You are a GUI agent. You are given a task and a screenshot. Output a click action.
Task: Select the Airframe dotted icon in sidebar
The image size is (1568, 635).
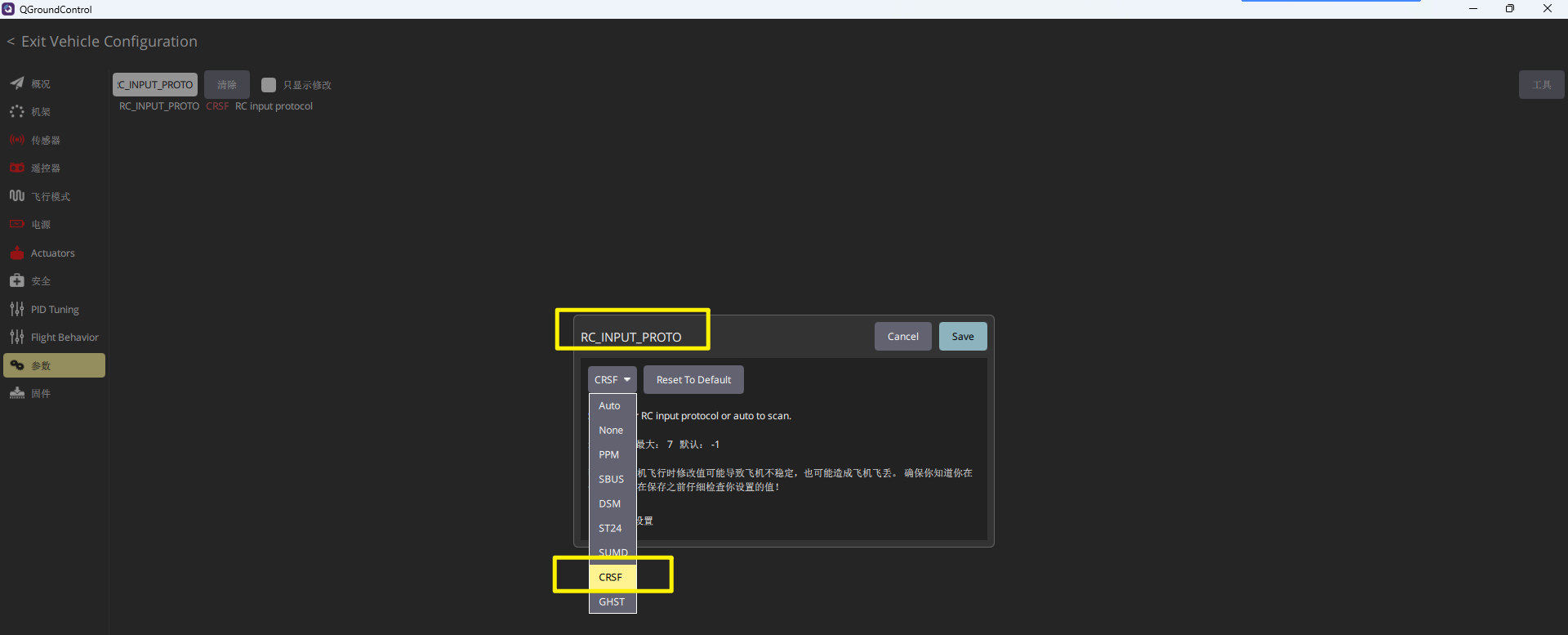(x=17, y=111)
